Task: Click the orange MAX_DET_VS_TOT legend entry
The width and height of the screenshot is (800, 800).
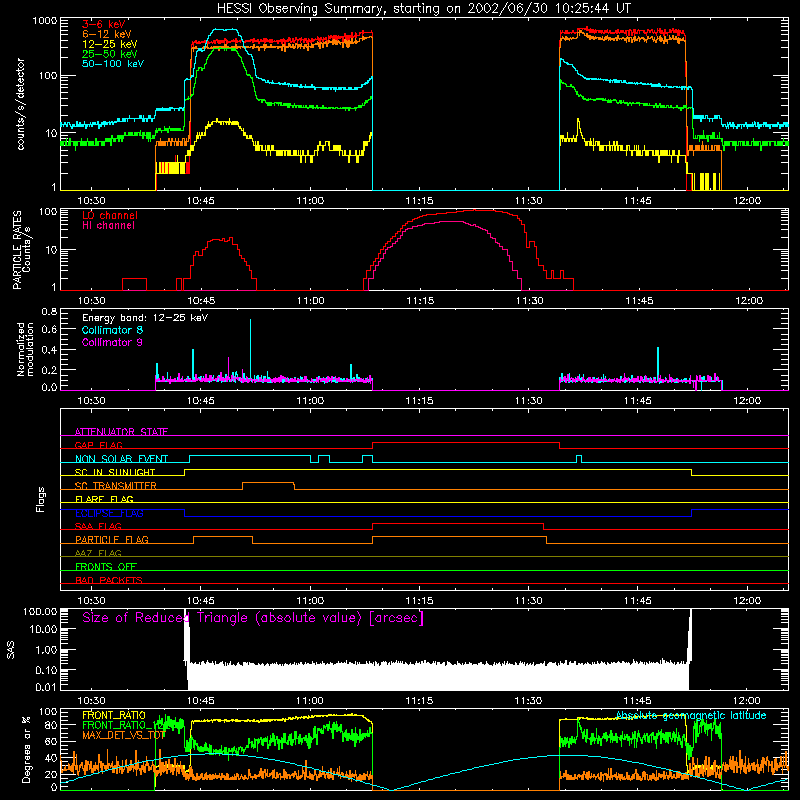Action: [x=123, y=735]
